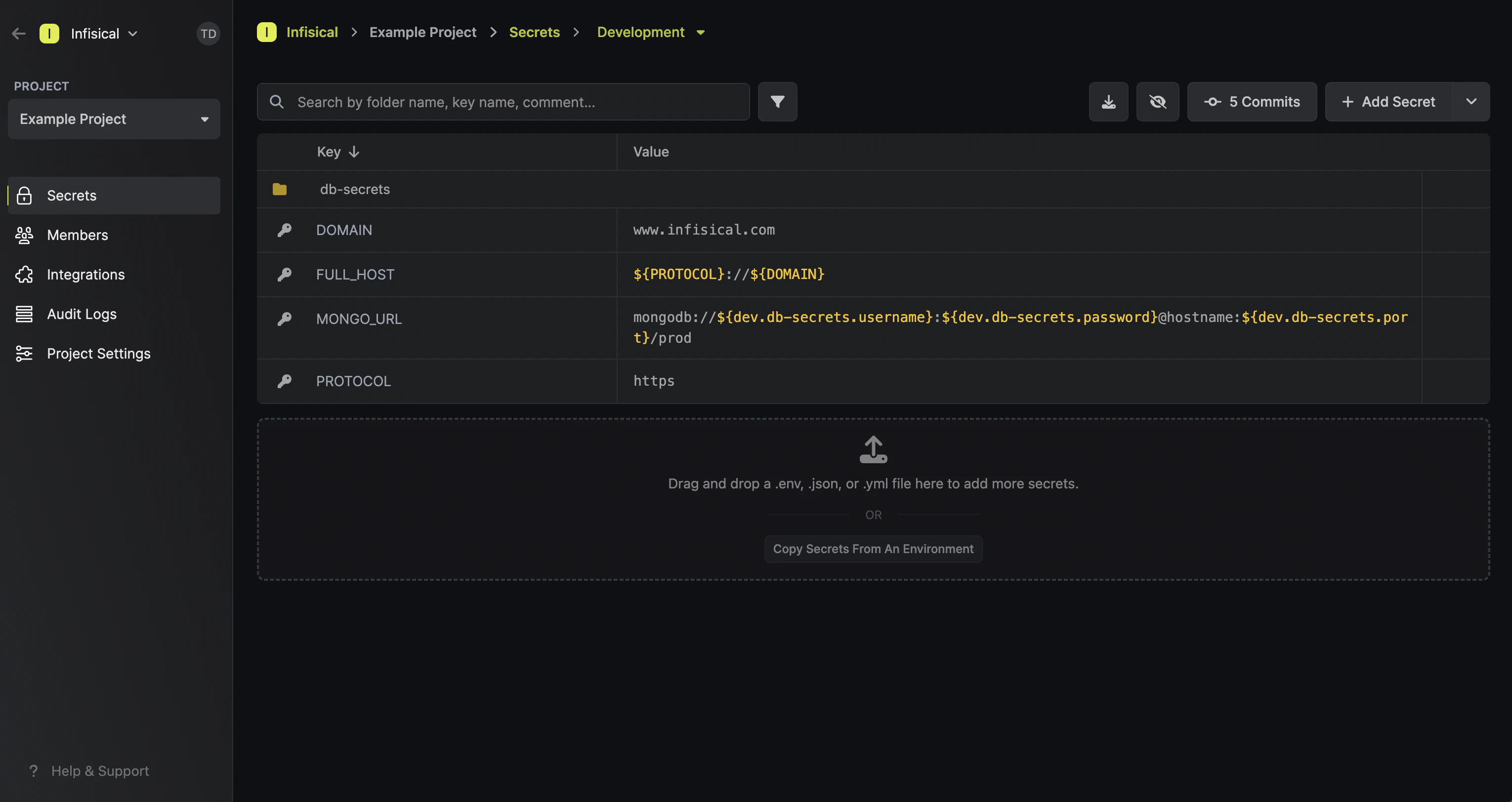Edit the www.infisical.com value
Screen dimensions: 1512x802
pyautogui.click(x=704, y=230)
